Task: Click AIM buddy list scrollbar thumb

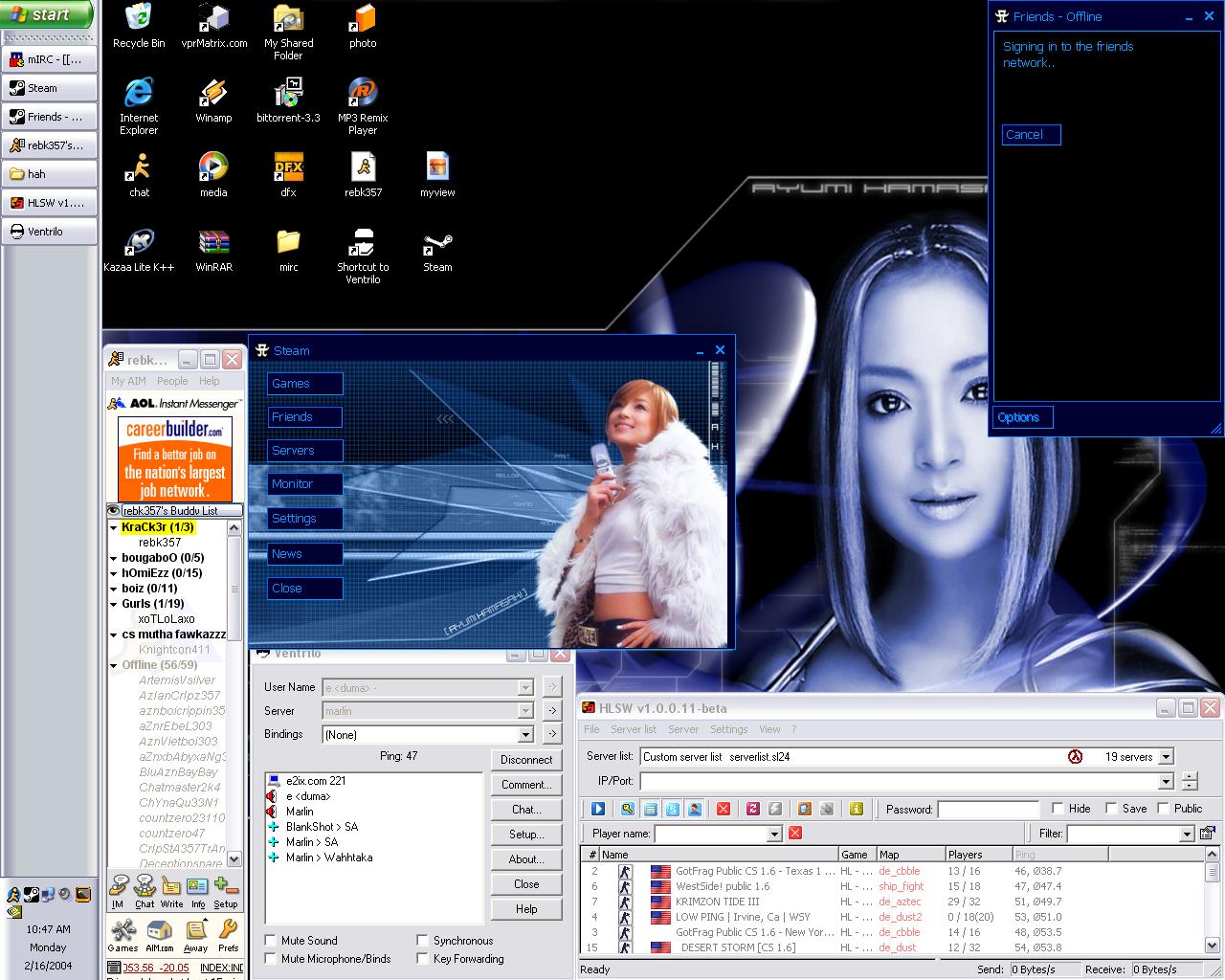Action: tap(234, 589)
